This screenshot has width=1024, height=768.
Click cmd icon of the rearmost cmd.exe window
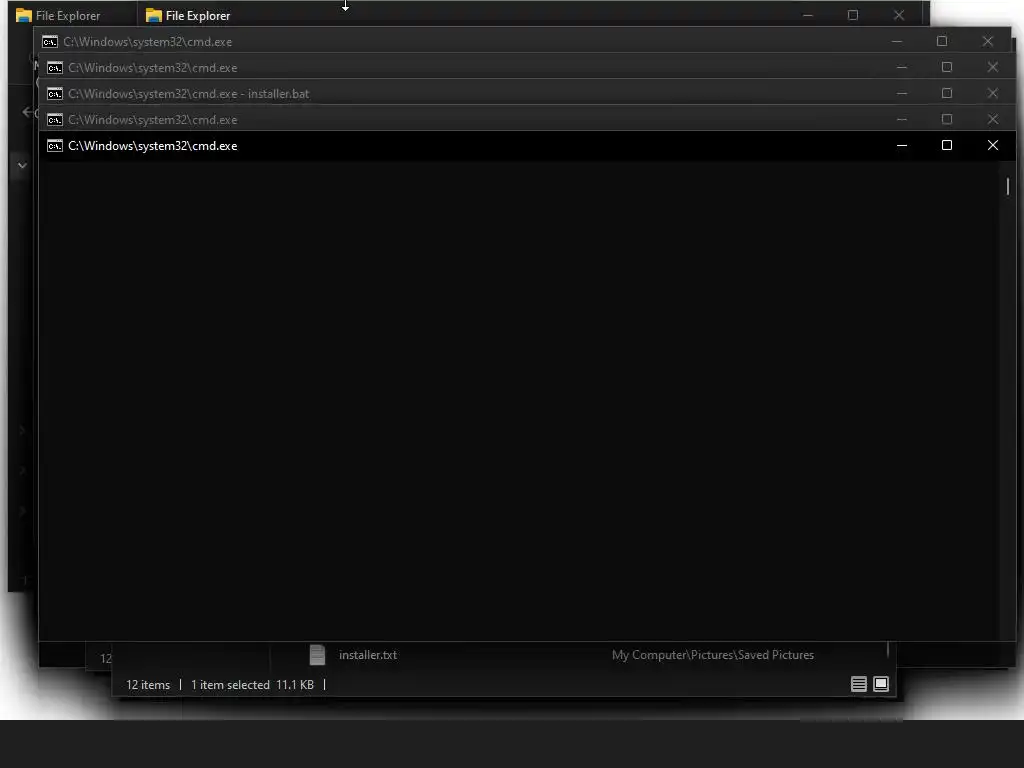coord(50,42)
